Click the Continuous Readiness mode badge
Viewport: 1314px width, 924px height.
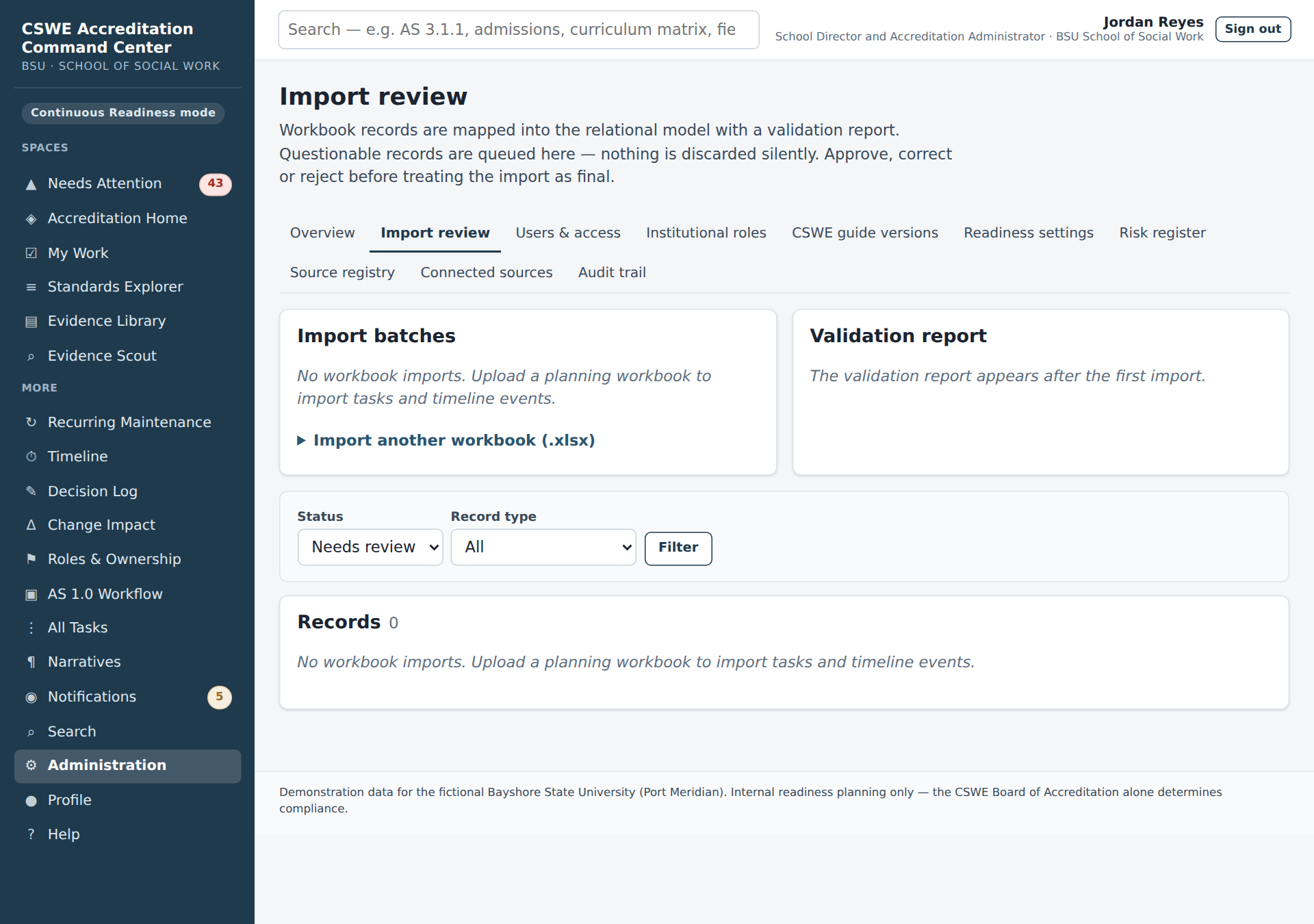pyautogui.click(x=123, y=113)
